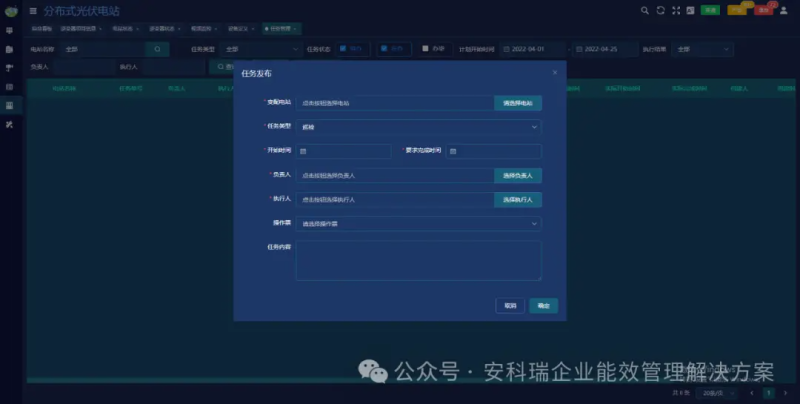Toggle the first checked 任务状态 checkbox
Image resolution: width=800 pixels, height=404 pixels.
(x=343, y=48)
